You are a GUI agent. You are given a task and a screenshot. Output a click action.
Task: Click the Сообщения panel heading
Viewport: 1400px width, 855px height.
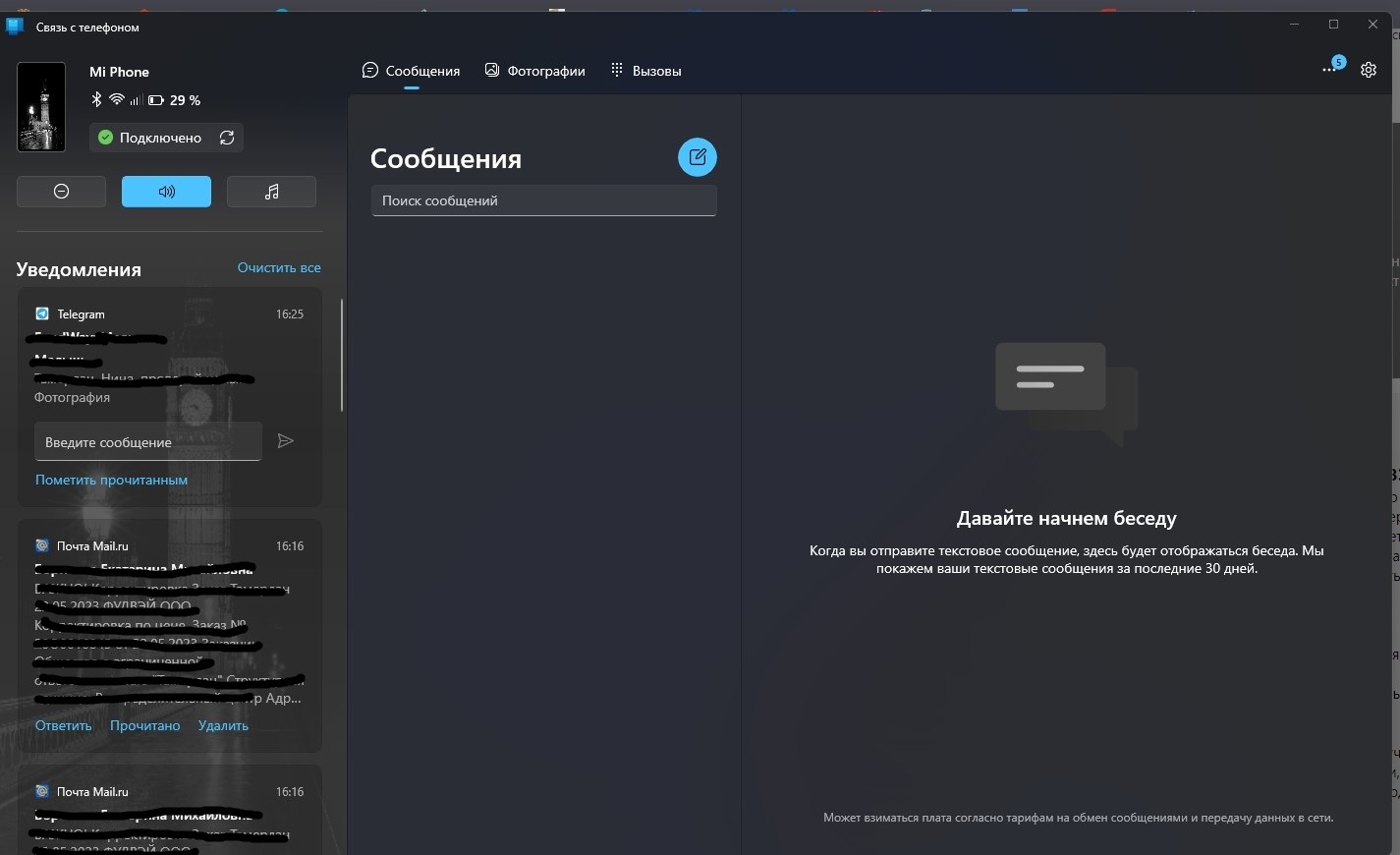click(x=446, y=158)
